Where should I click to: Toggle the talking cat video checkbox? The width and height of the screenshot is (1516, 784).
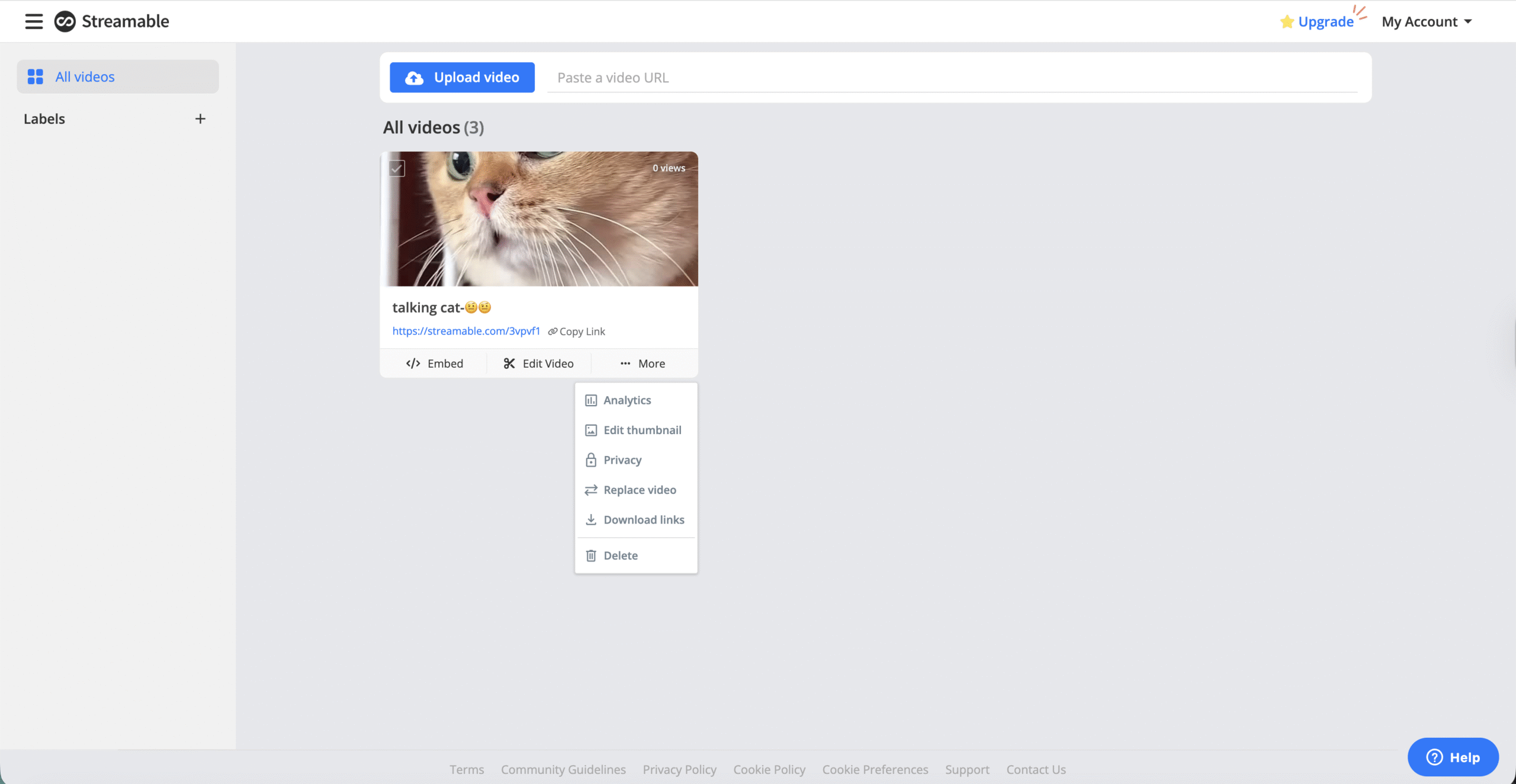click(x=397, y=169)
